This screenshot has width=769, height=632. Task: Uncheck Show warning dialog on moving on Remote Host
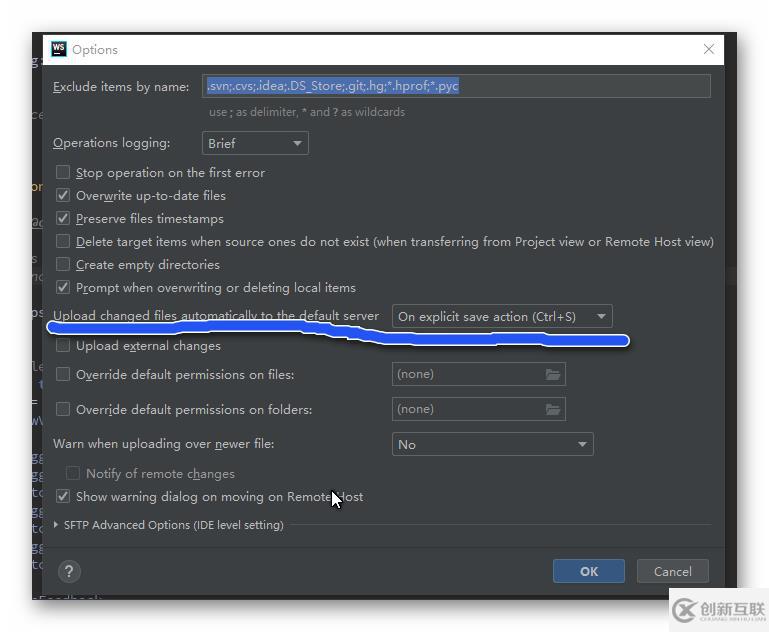(63, 496)
